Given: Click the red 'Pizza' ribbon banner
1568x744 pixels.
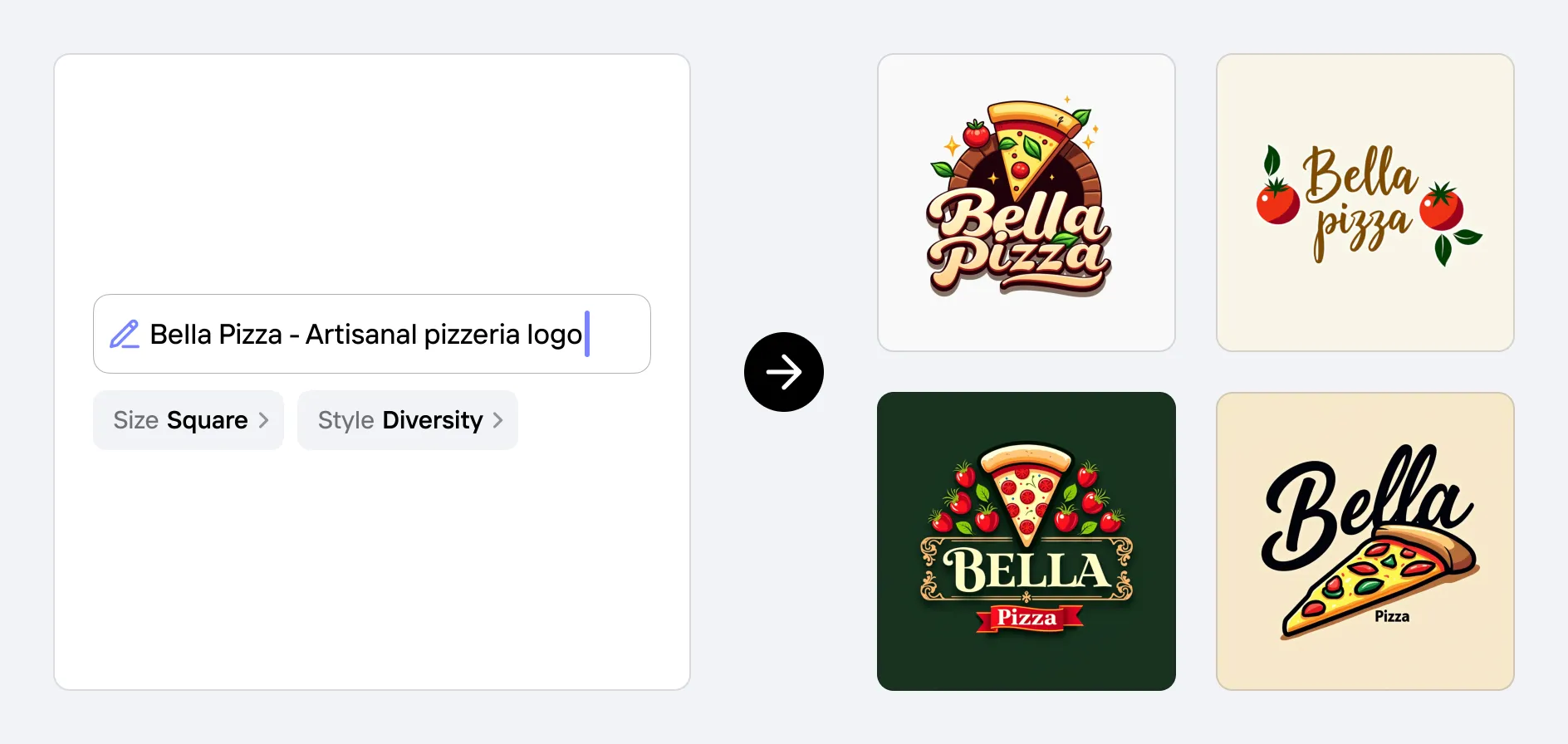Looking at the screenshot, I should (1027, 618).
